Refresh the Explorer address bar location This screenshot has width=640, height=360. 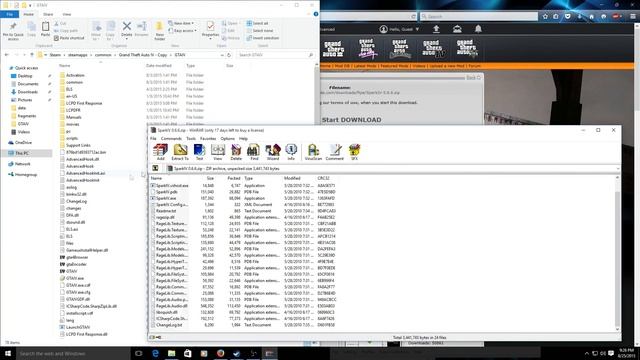(229, 55)
